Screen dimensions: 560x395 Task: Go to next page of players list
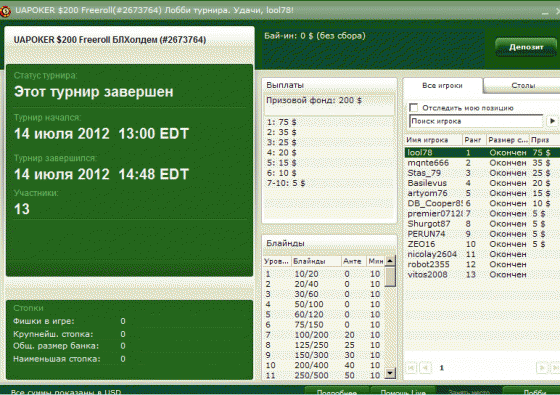pos(542,368)
